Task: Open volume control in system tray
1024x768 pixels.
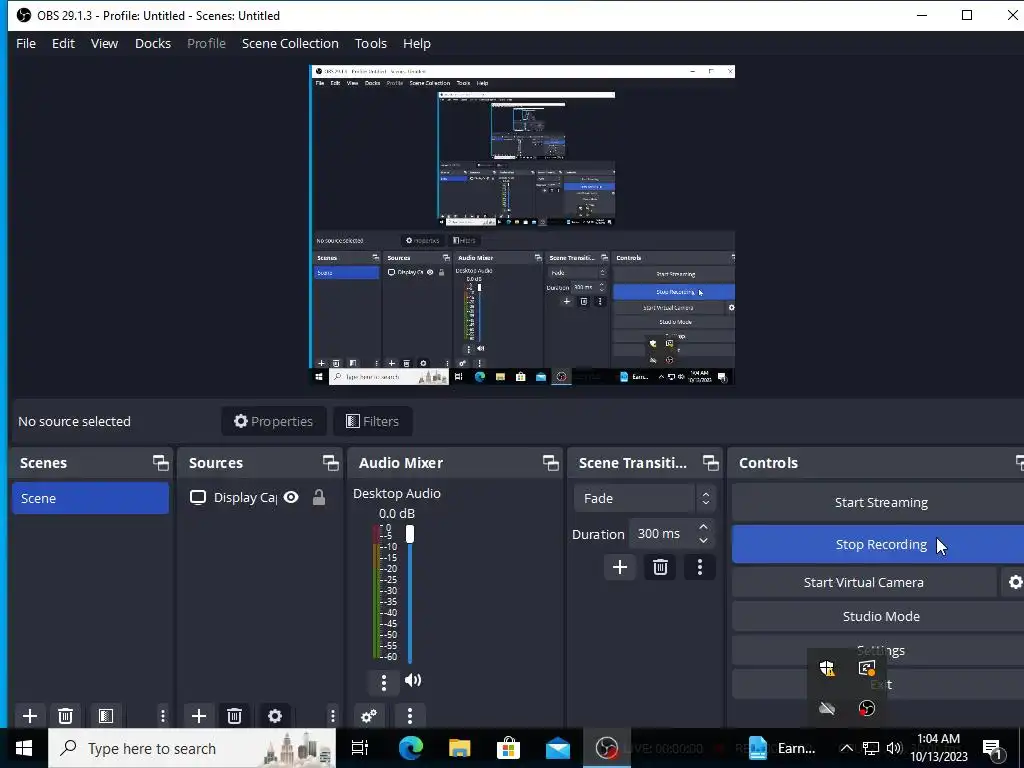Action: point(894,748)
